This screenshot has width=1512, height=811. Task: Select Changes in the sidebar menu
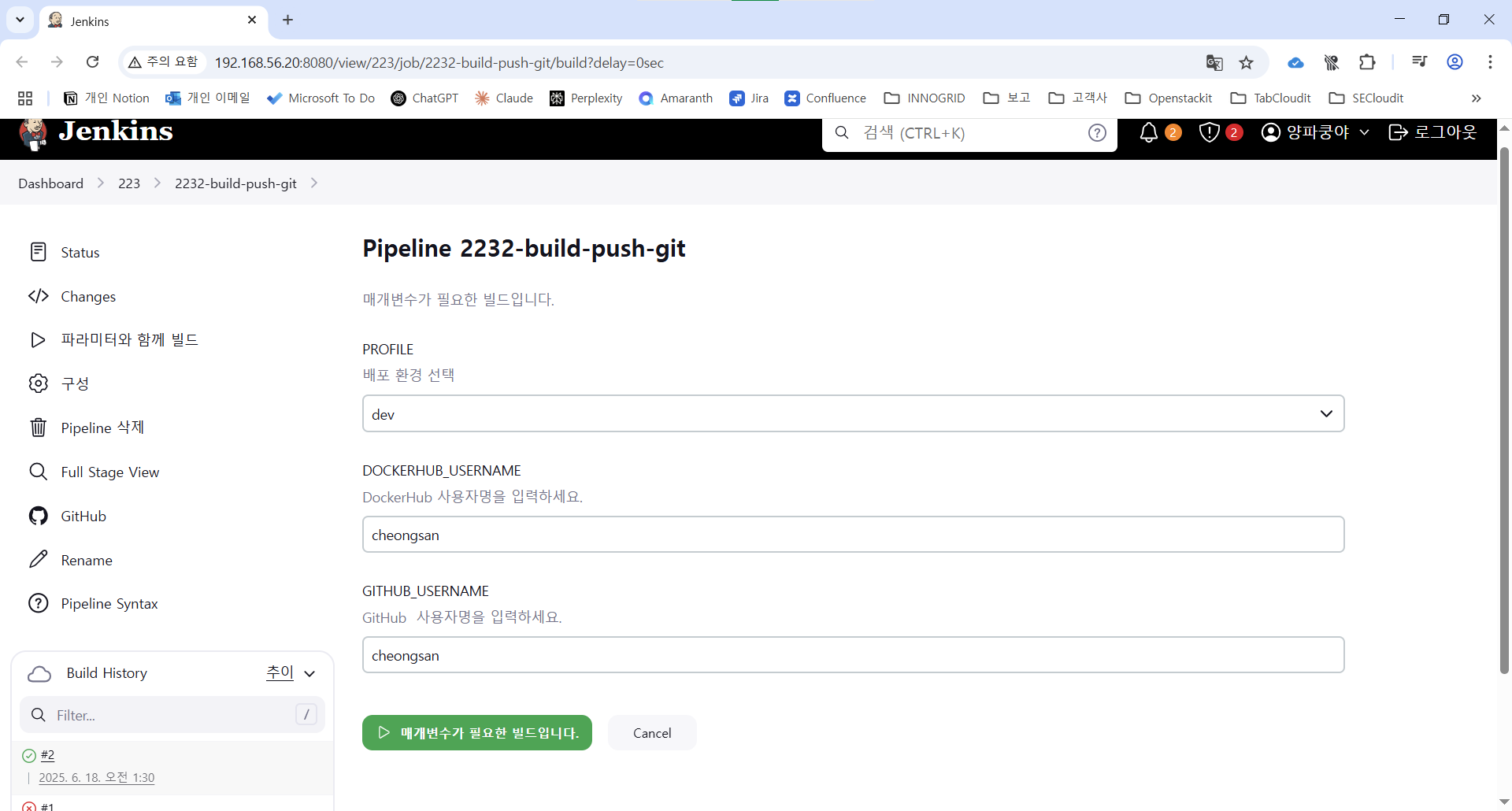tap(87, 297)
